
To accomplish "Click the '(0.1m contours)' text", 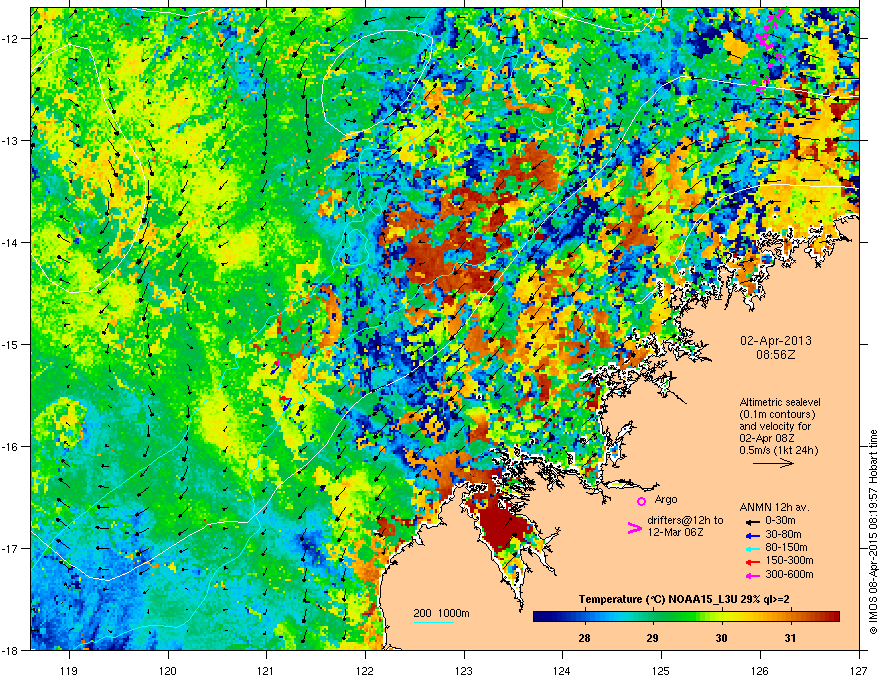I will [777, 415].
